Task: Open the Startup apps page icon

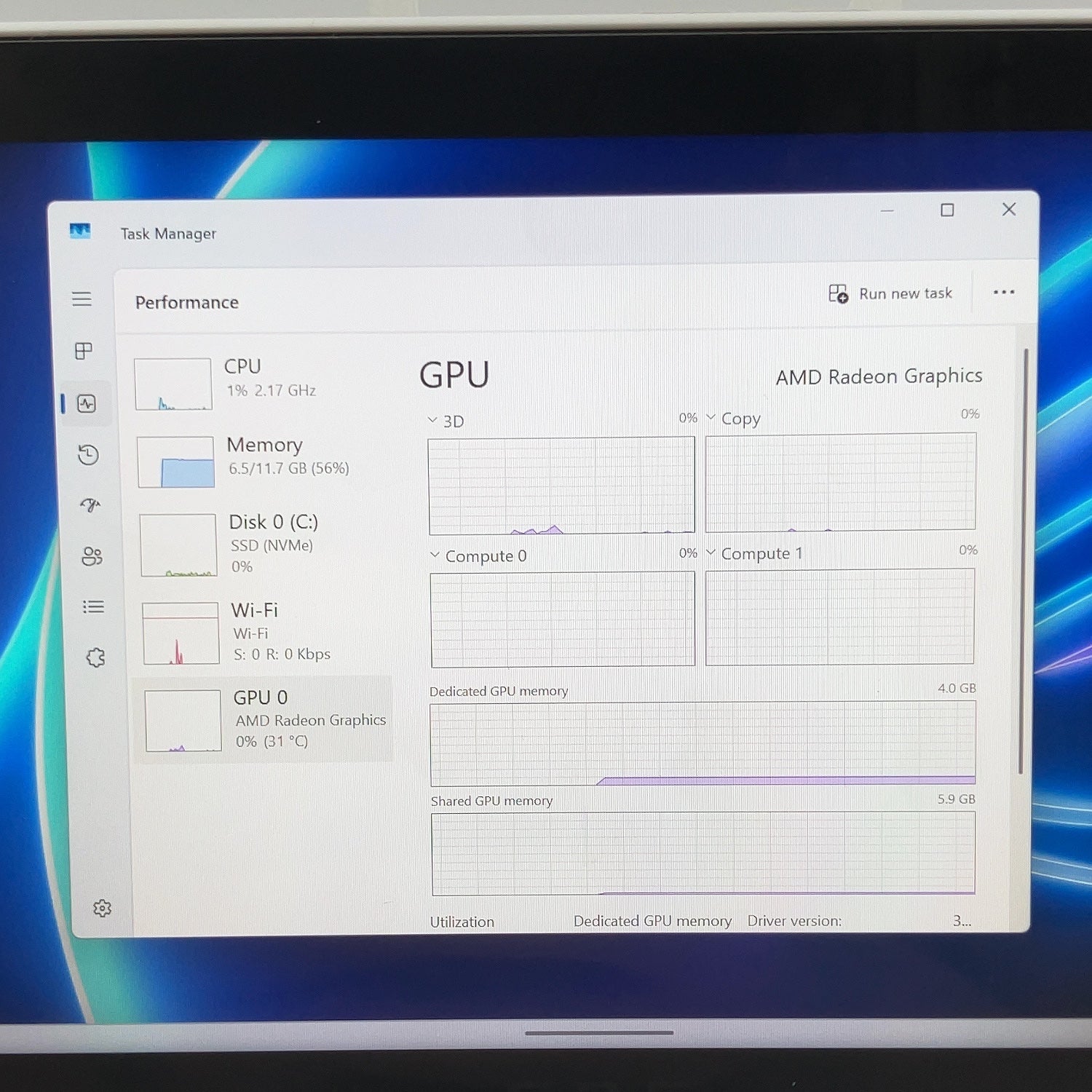Action: (90, 505)
